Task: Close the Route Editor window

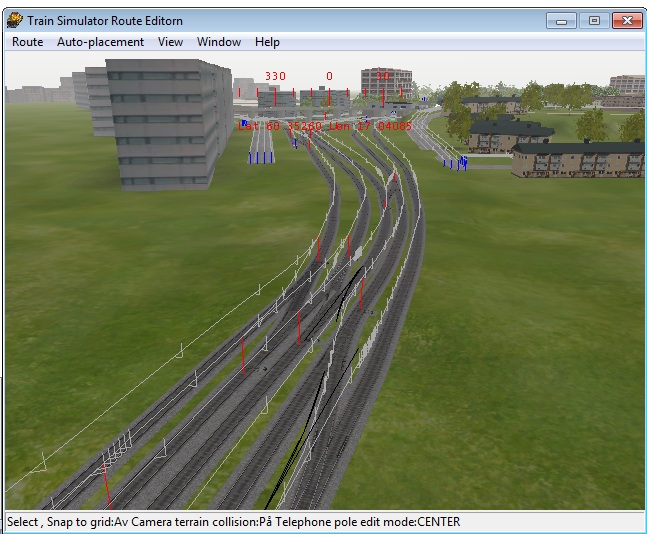Action: (626, 20)
